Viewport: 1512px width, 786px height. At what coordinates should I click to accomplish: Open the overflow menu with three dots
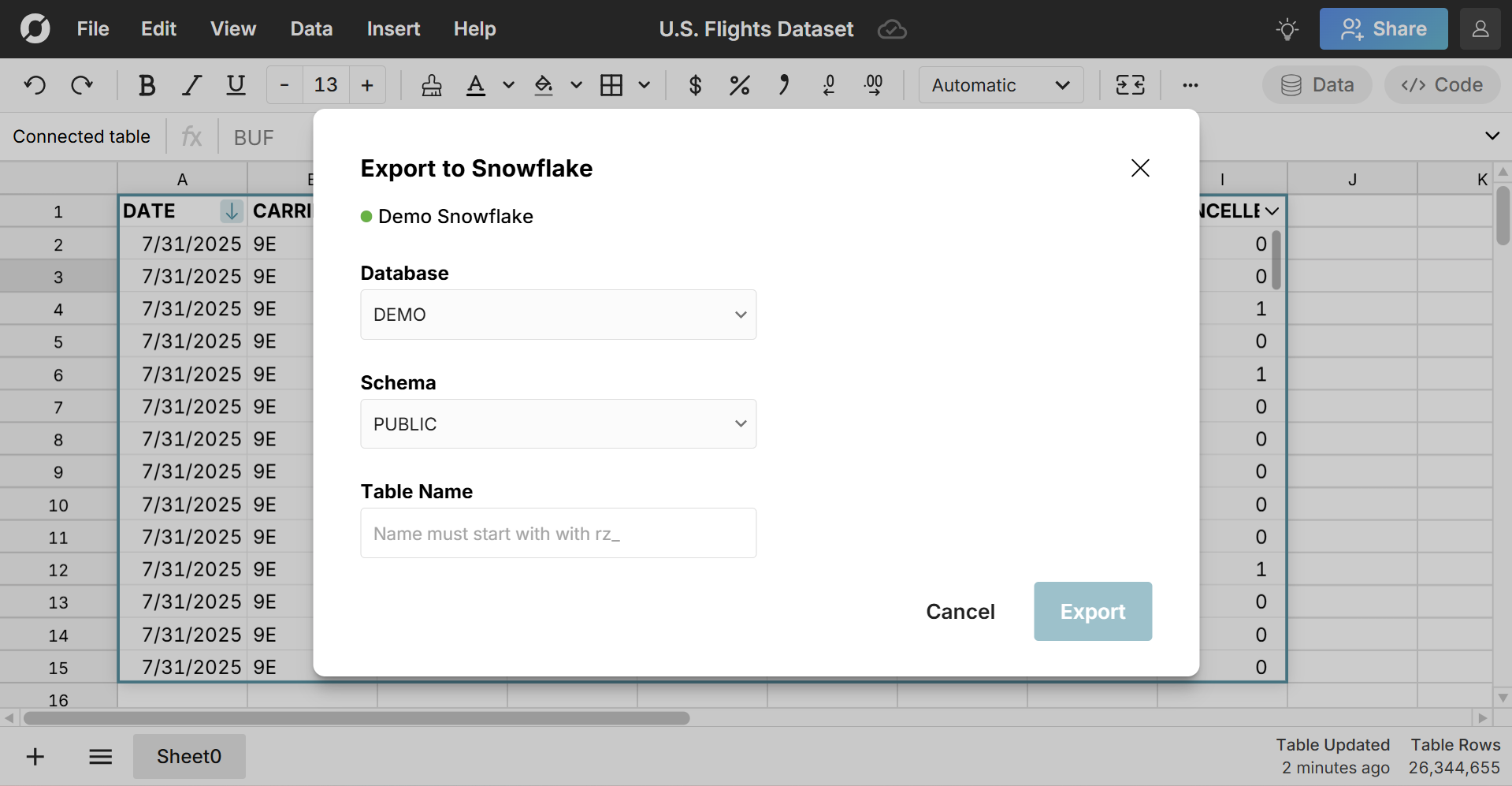pos(1191,85)
